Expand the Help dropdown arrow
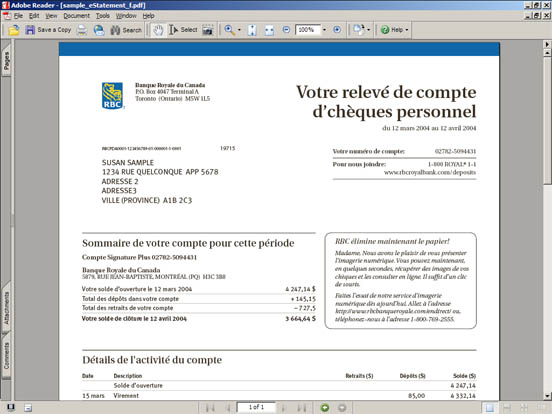This screenshot has height=414, width=552. click(x=407, y=30)
